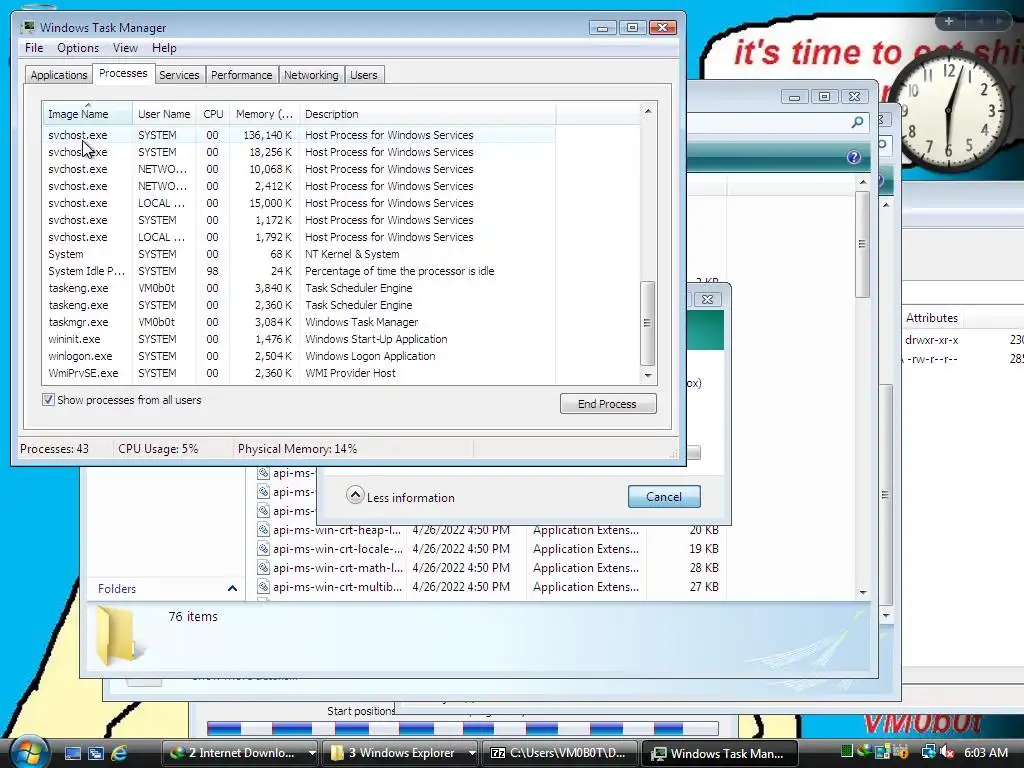Click the plus icon on gadget sidebar
Viewport: 1024px width, 768px height.
(x=949, y=21)
